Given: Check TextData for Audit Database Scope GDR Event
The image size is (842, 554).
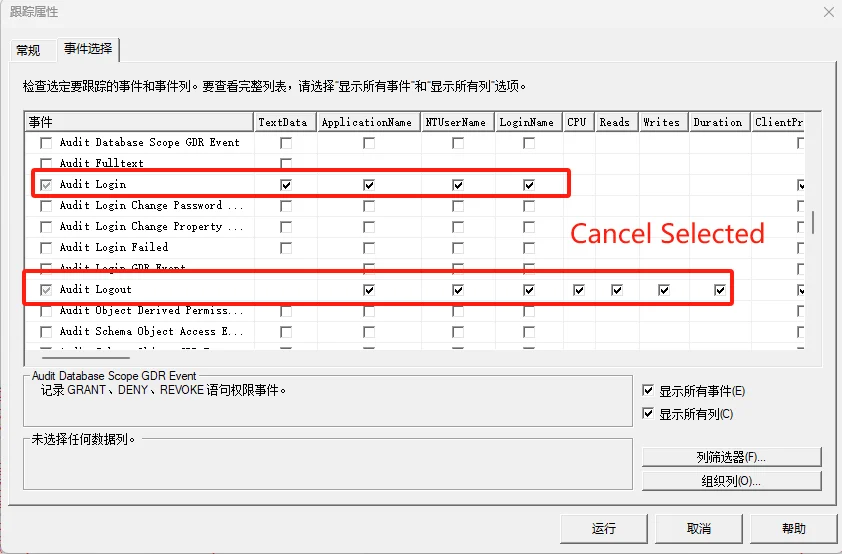Looking at the screenshot, I should (x=286, y=143).
